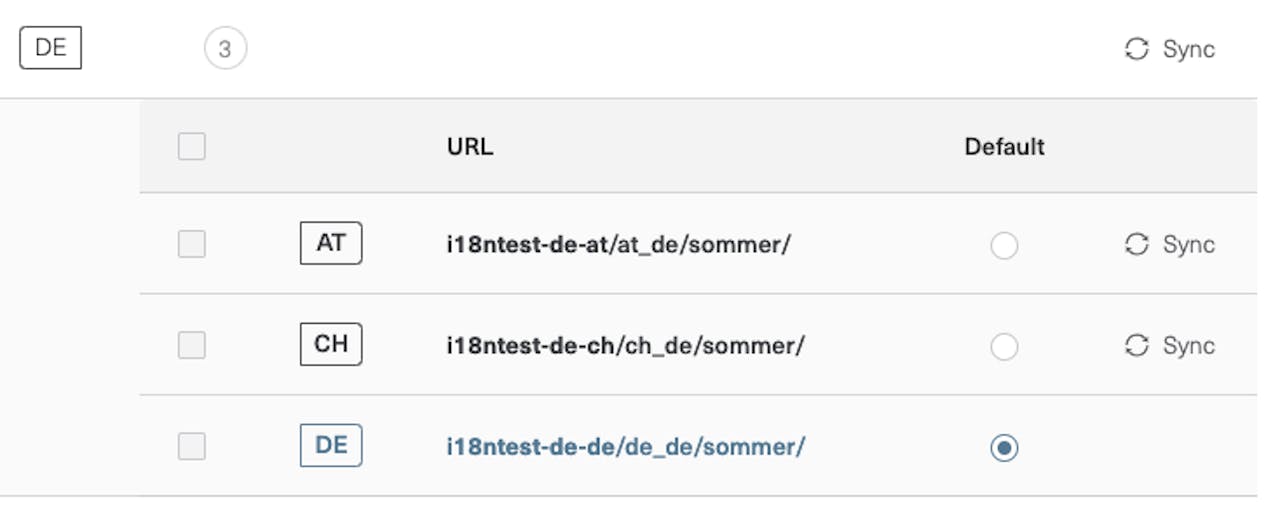
Task: Toggle the select-all checkbox in the table header
Action: 192,147
